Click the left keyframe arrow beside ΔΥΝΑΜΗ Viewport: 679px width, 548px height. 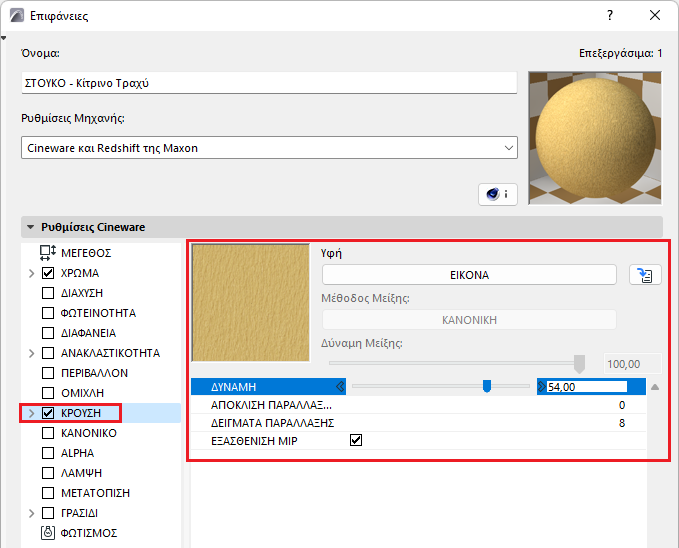340,386
